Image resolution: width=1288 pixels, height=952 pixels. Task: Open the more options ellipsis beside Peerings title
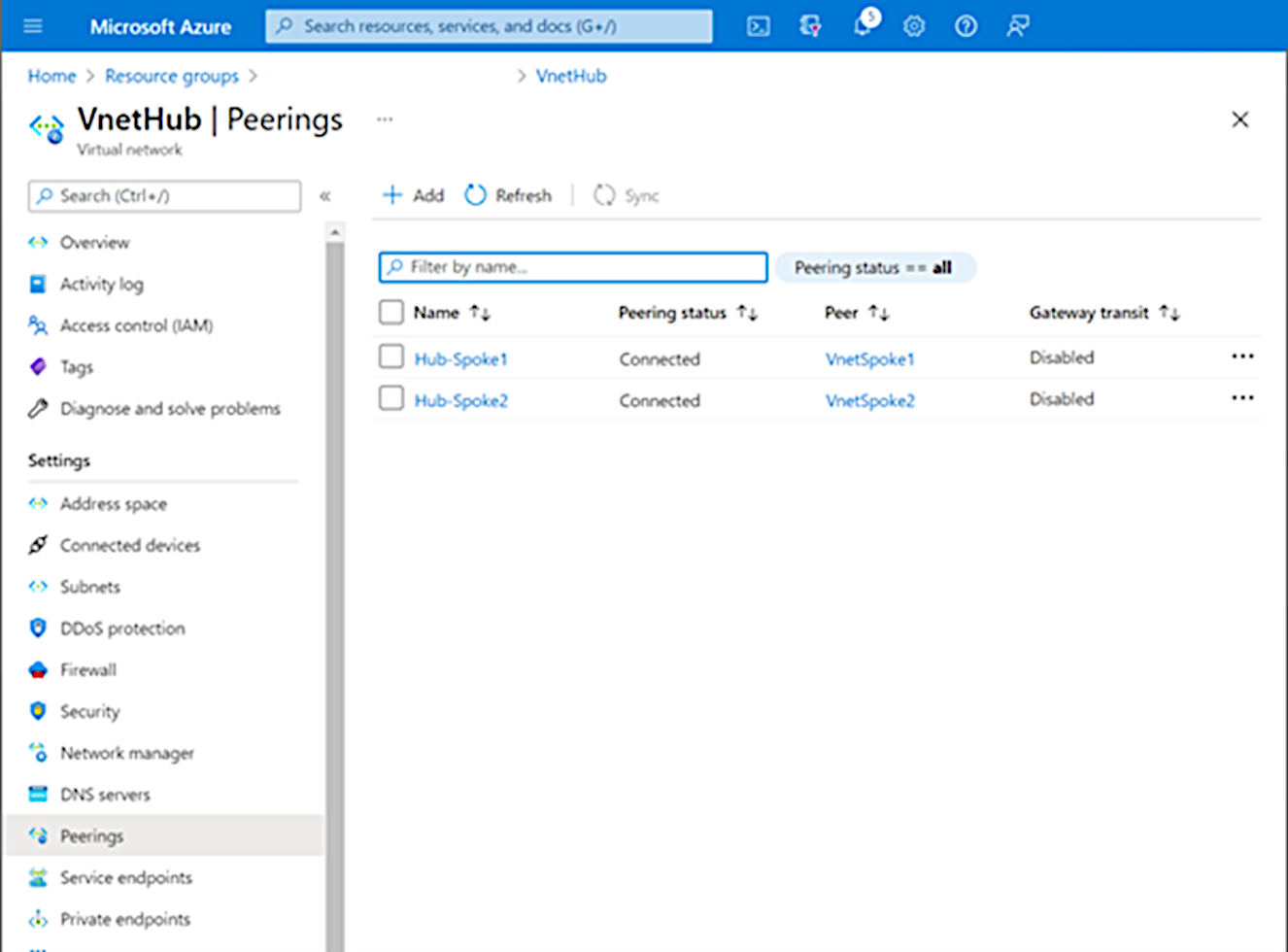[385, 119]
